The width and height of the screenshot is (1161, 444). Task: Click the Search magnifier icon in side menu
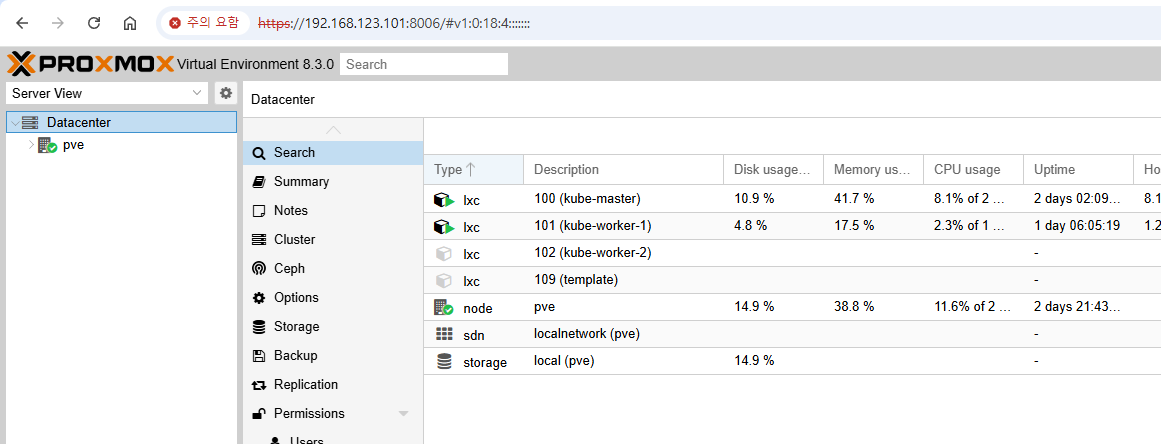(258, 153)
